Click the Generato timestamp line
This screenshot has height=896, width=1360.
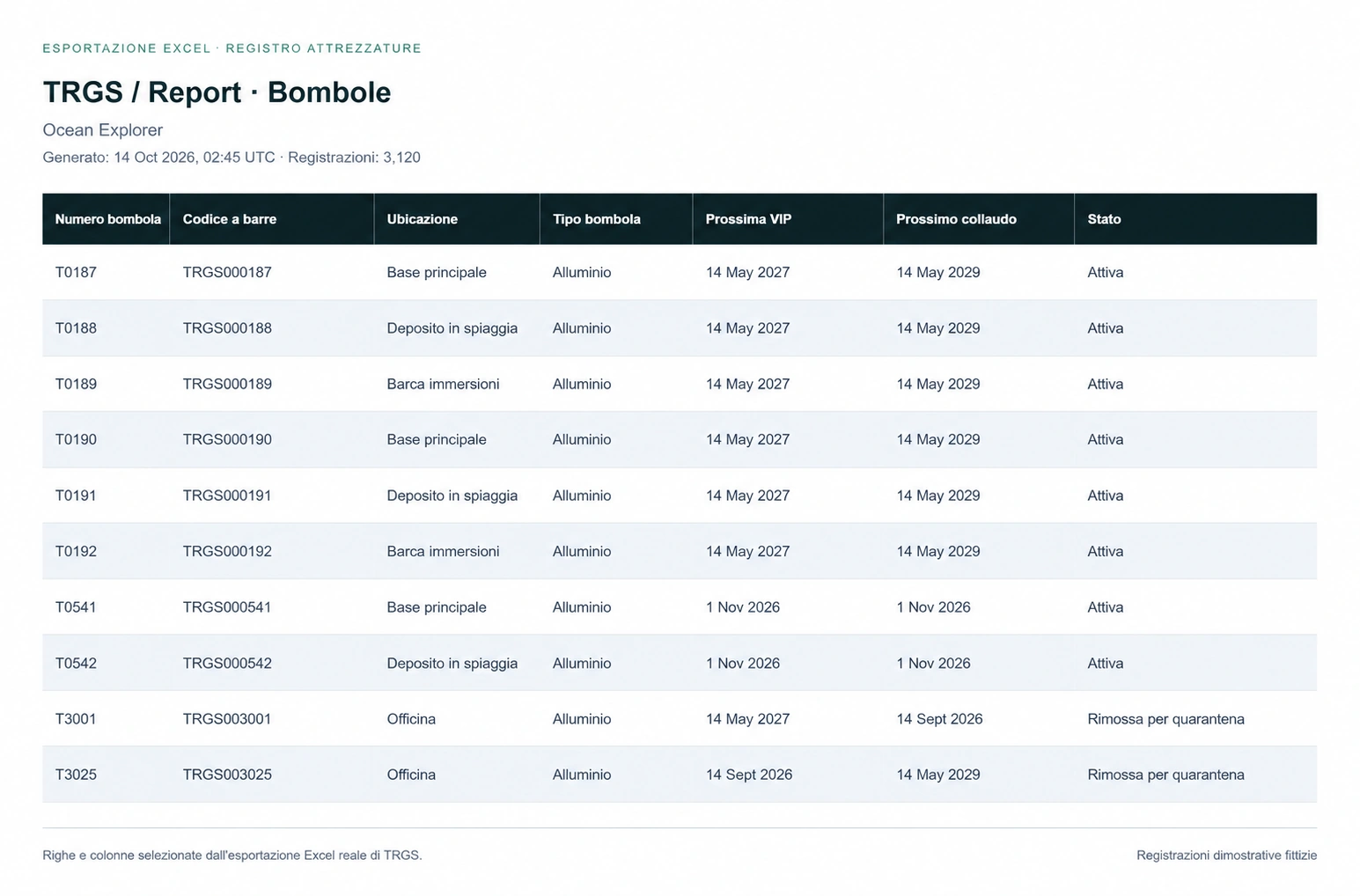[x=232, y=158]
